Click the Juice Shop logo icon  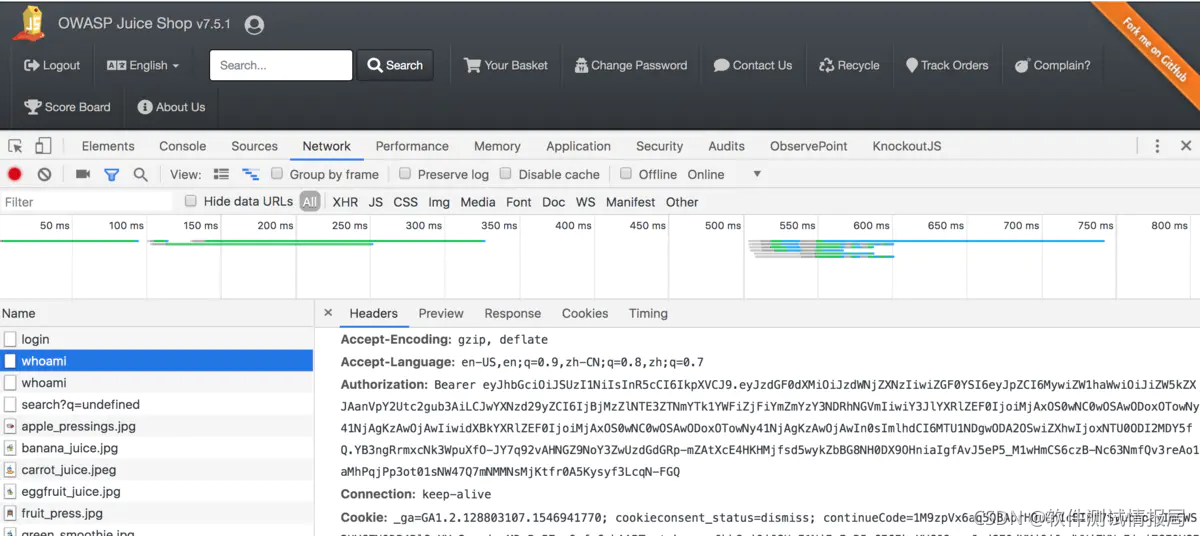click(29, 23)
